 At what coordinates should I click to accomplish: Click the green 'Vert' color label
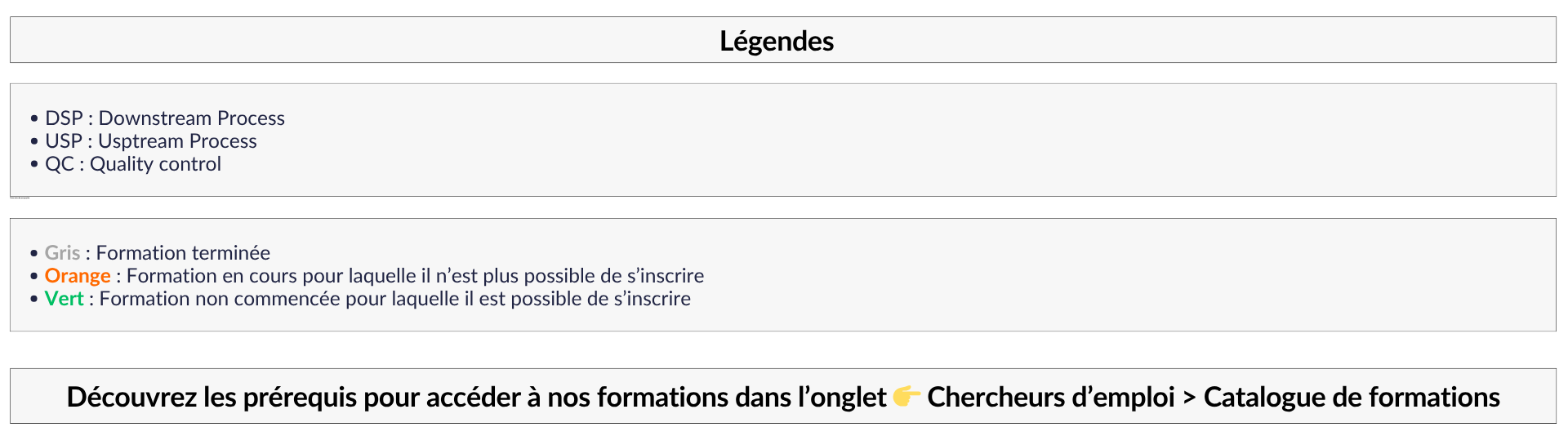pyautogui.click(x=65, y=299)
